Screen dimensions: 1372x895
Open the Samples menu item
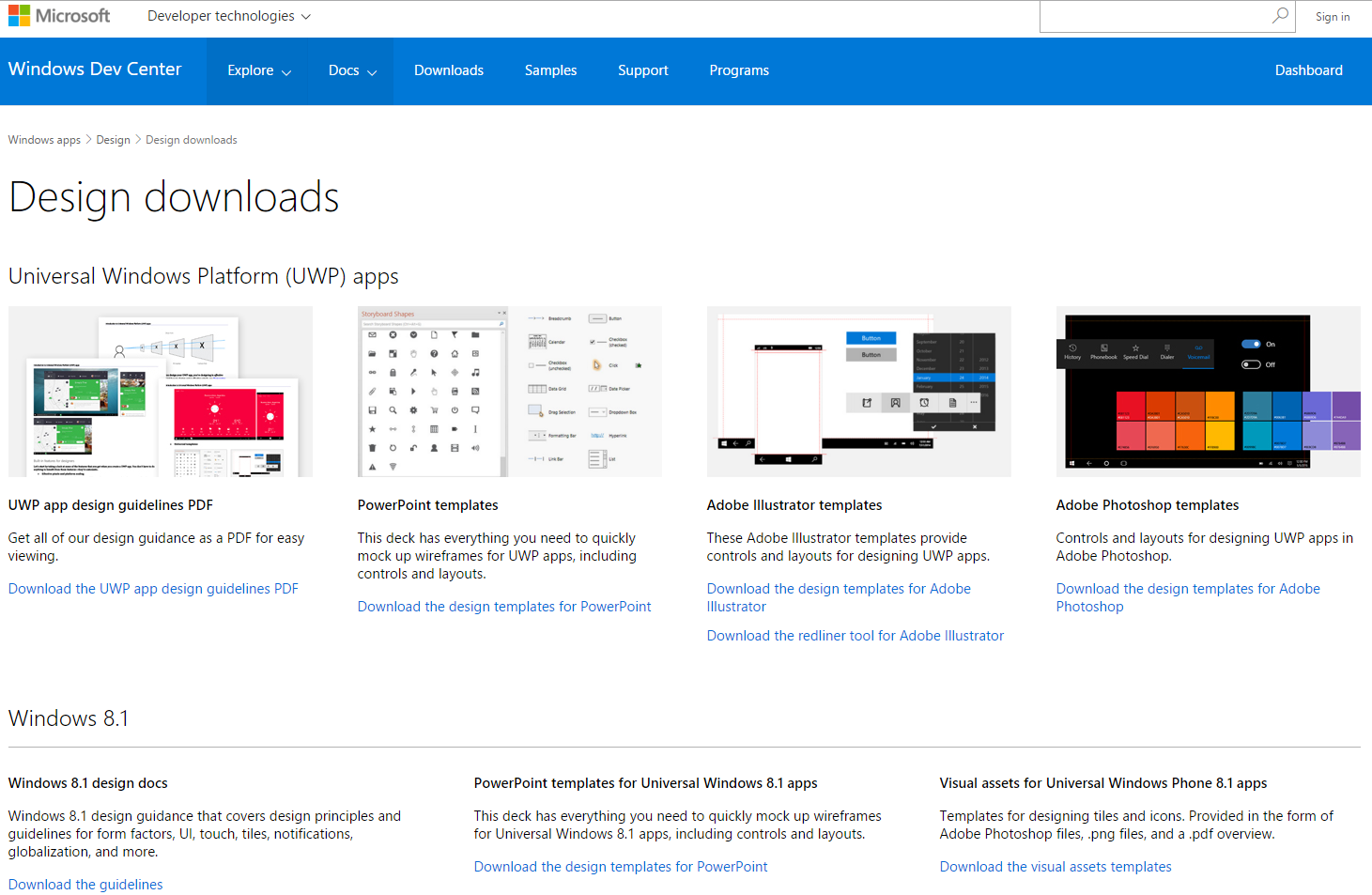(550, 70)
